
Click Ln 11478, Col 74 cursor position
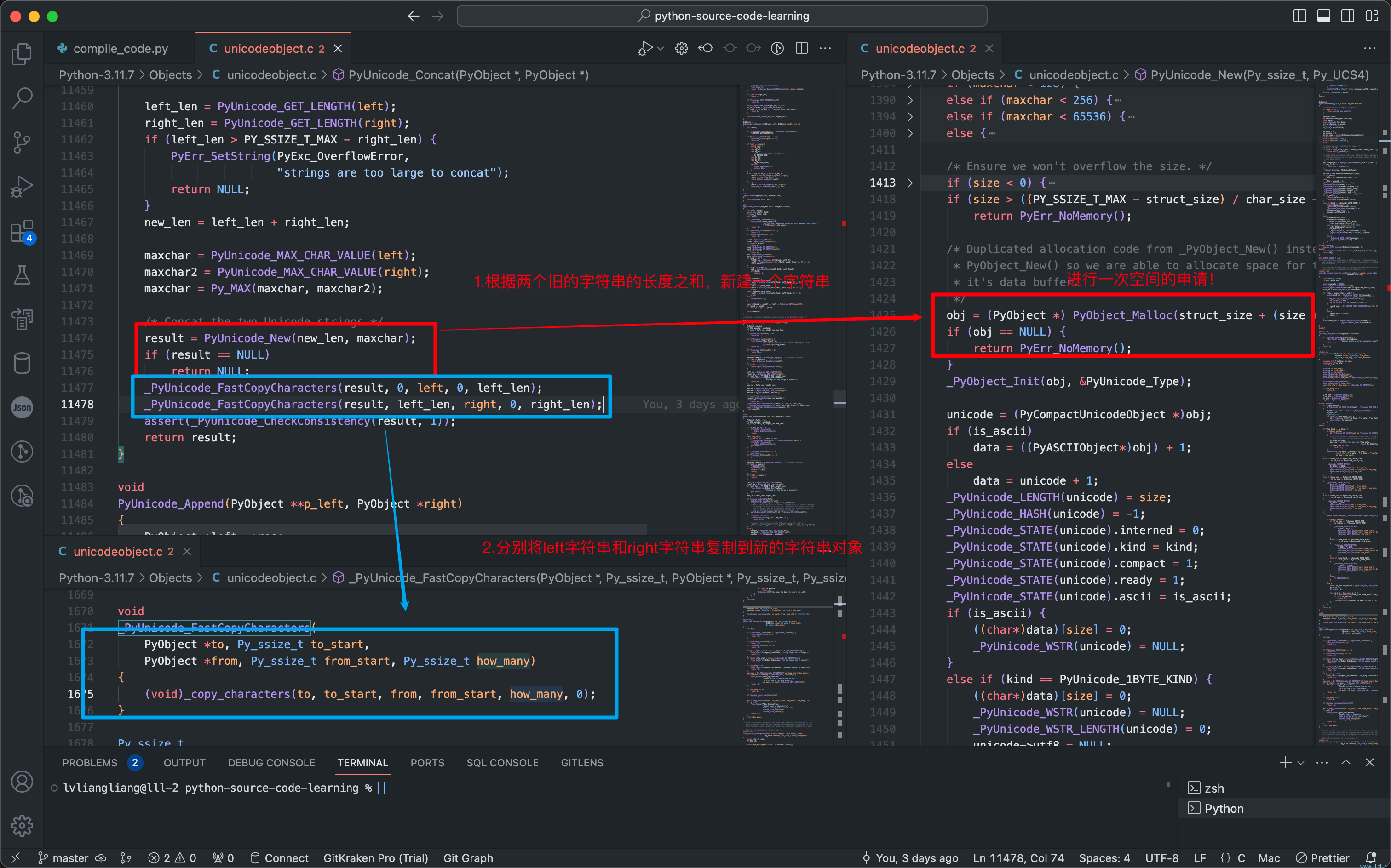pyautogui.click(x=1018, y=858)
